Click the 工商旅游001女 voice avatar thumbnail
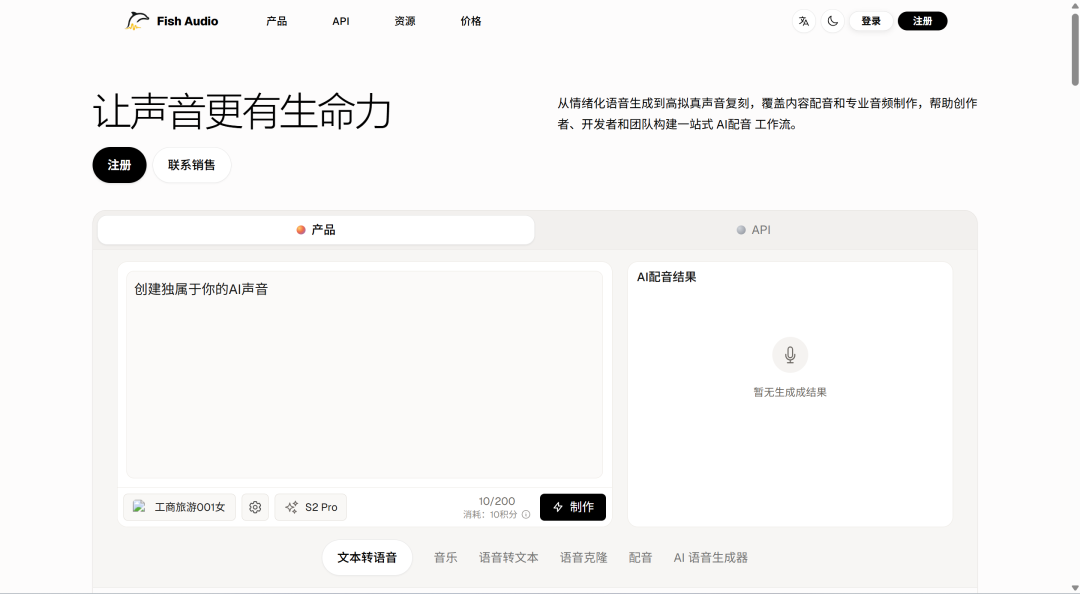 pyautogui.click(x=139, y=507)
